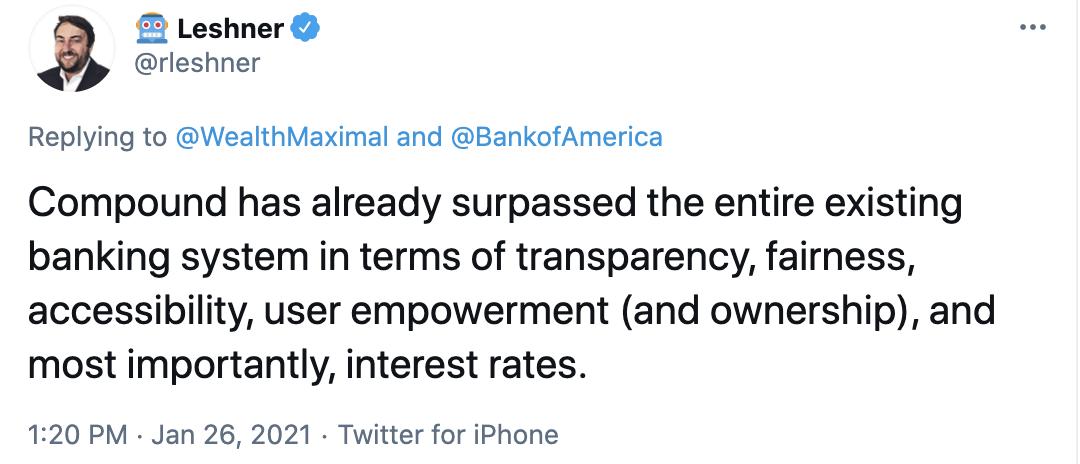
Task: Click the word "accessibility" in the tweet
Action: [x=138, y=311]
